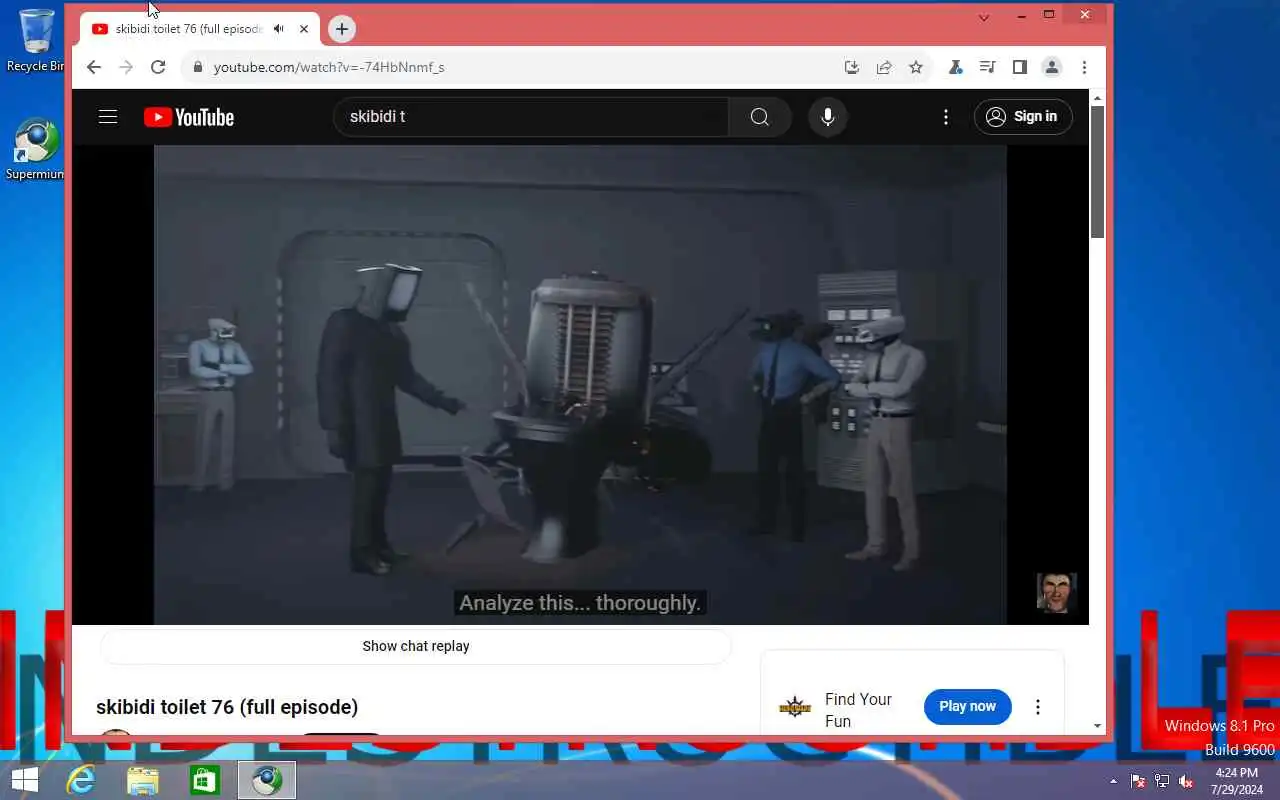Screen dimensions: 1280x800
Task: Search with your voice microphone icon
Action: pos(828,117)
